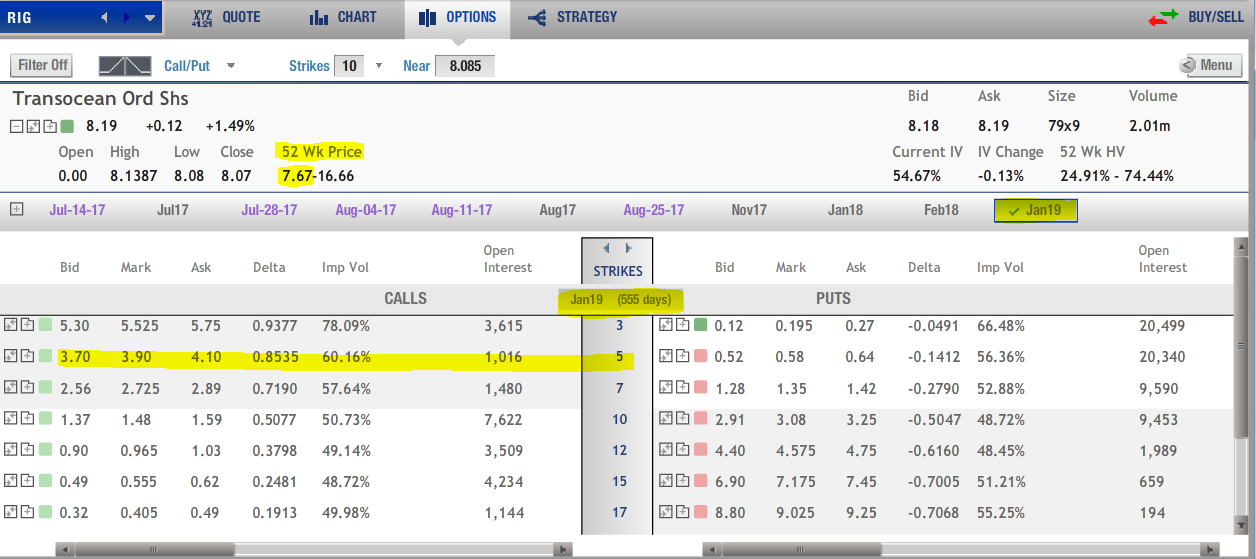Viewport: 1256px width, 559px height.
Task: Switch to the Chart tab
Action: [x=343, y=17]
